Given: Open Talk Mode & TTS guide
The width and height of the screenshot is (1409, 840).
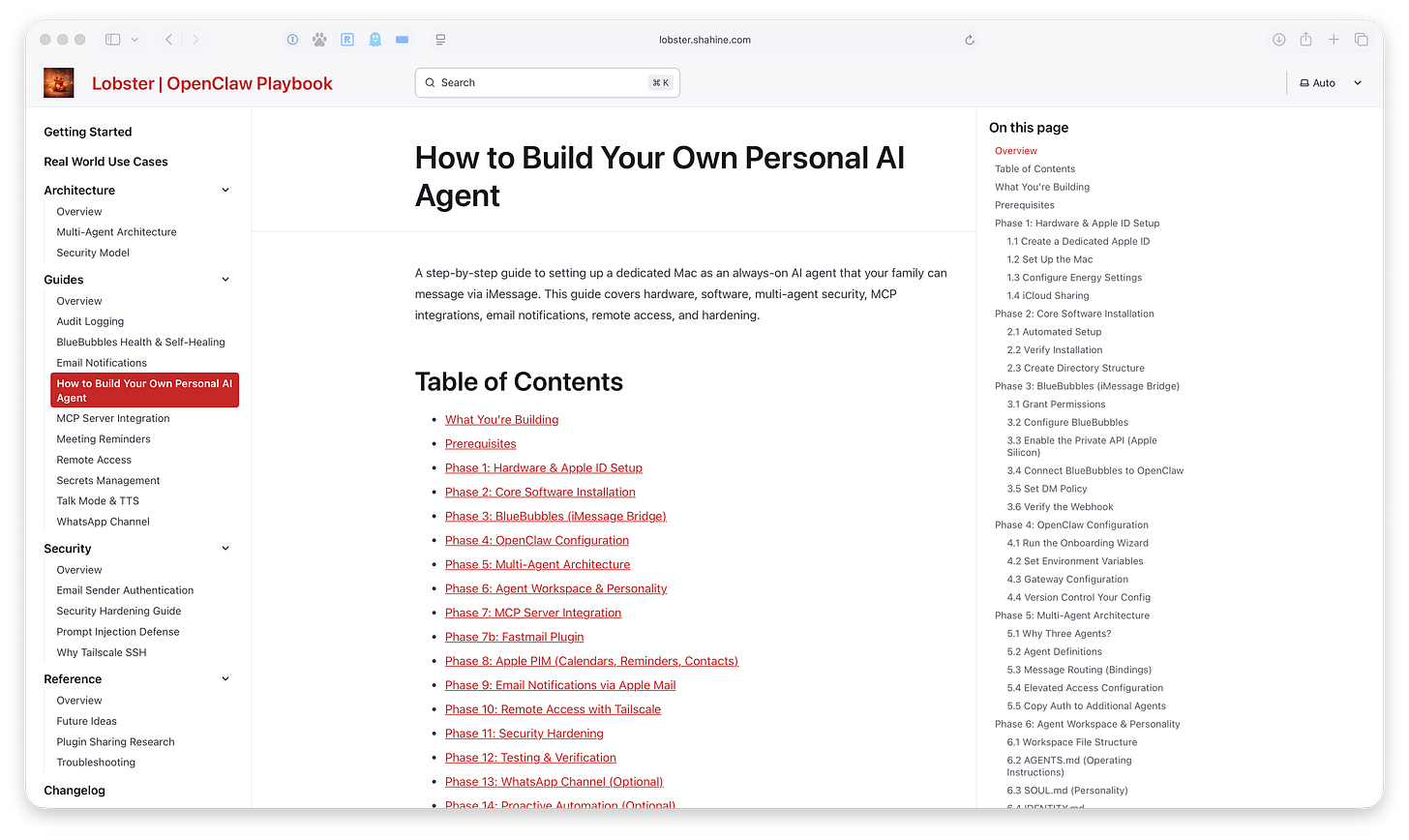Looking at the screenshot, I should tap(98, 501).
